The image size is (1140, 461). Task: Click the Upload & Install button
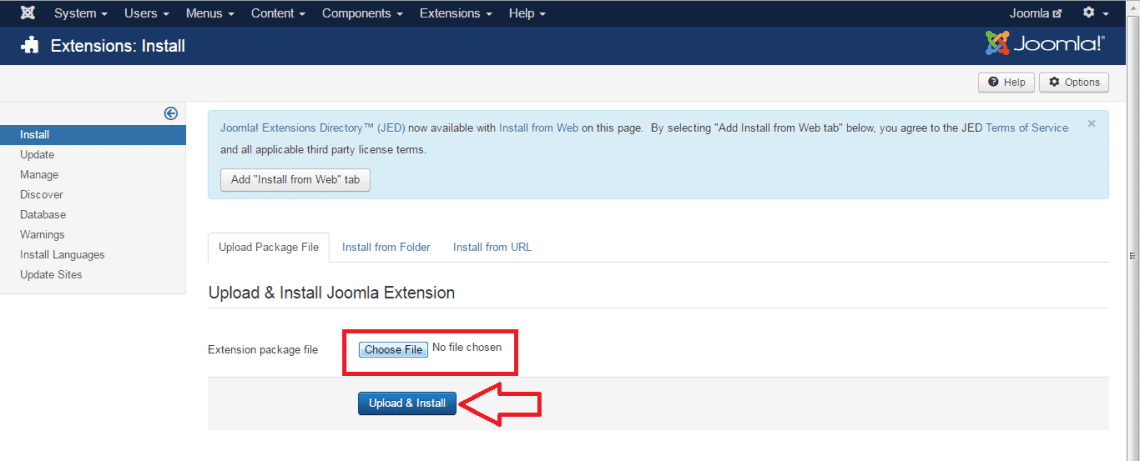[407, 403]
